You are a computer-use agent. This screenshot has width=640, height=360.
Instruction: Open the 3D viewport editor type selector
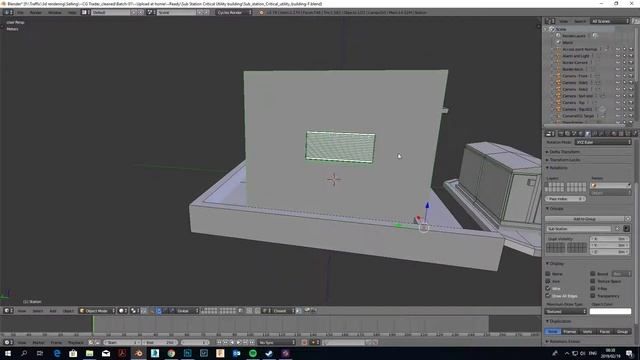click(8, 311)
